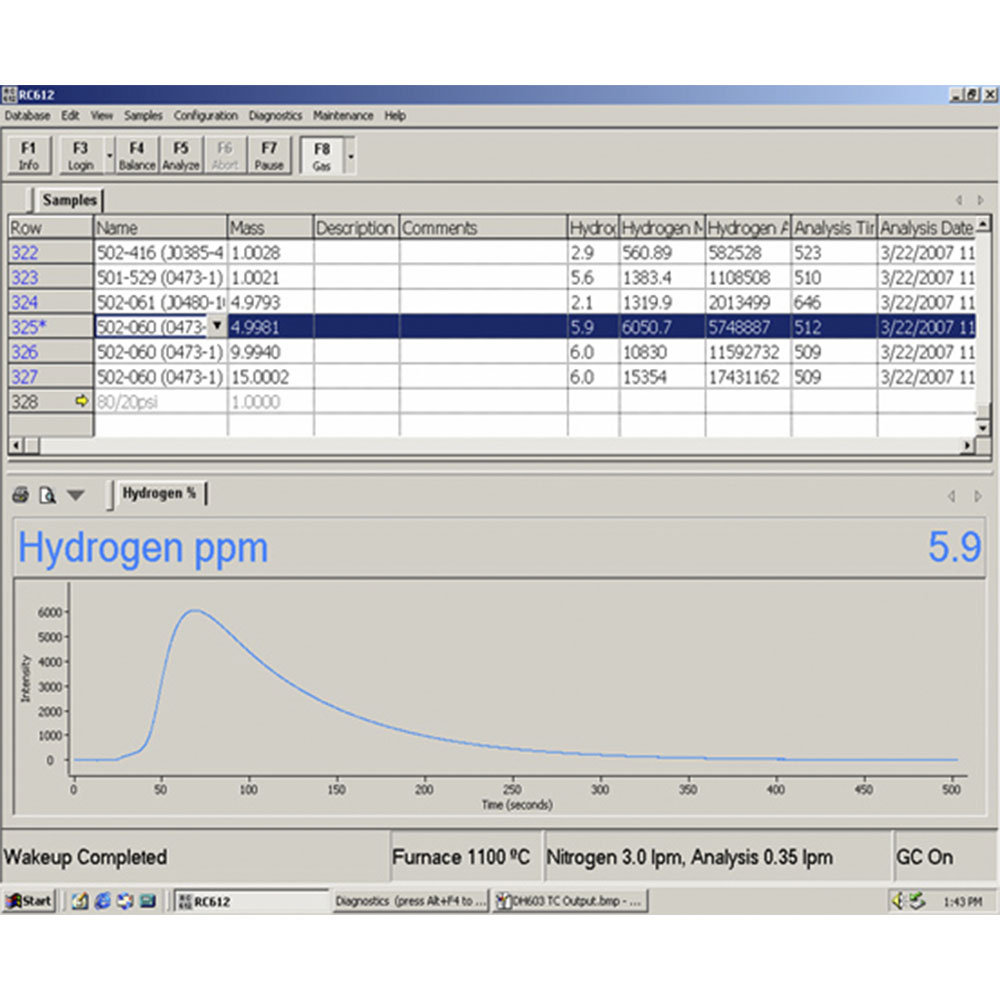Expand the dropdown arrow next to F3 Login

pyautogui.click(x=110, y=156)
